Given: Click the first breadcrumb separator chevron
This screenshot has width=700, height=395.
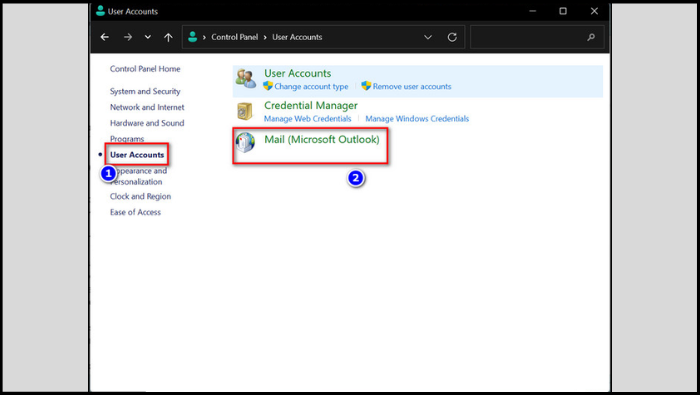Looking at the screenshot, I should pos(204,37).
